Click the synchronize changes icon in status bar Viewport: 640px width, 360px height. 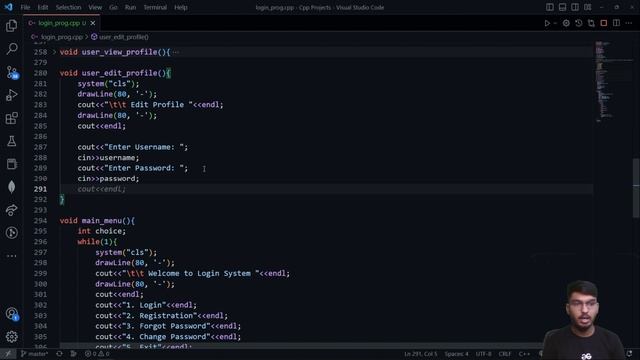59,354
